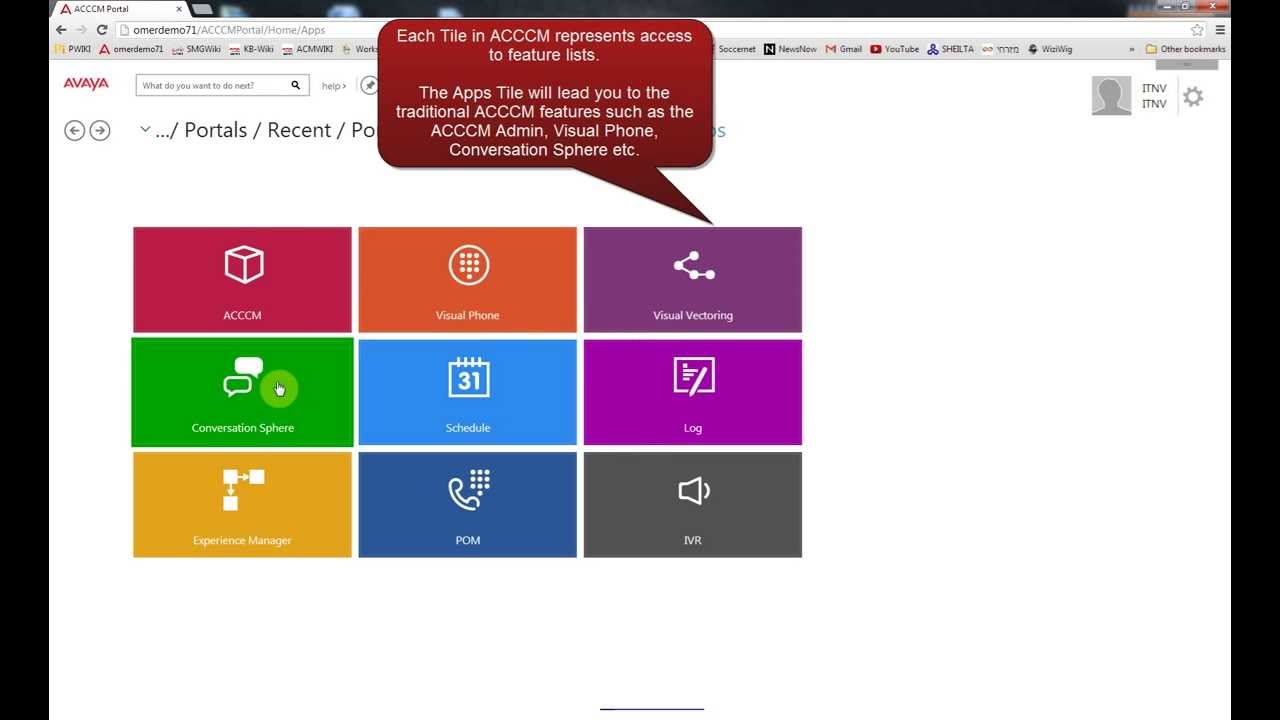This screenshot has width=1280, height=720.
Task: Reload the page with the browser refresh button
Action: tap(102, 30)
